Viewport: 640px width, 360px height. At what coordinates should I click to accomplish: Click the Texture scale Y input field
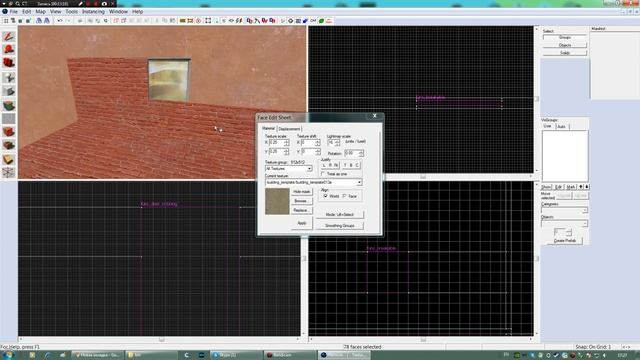[x=276, y=151]
